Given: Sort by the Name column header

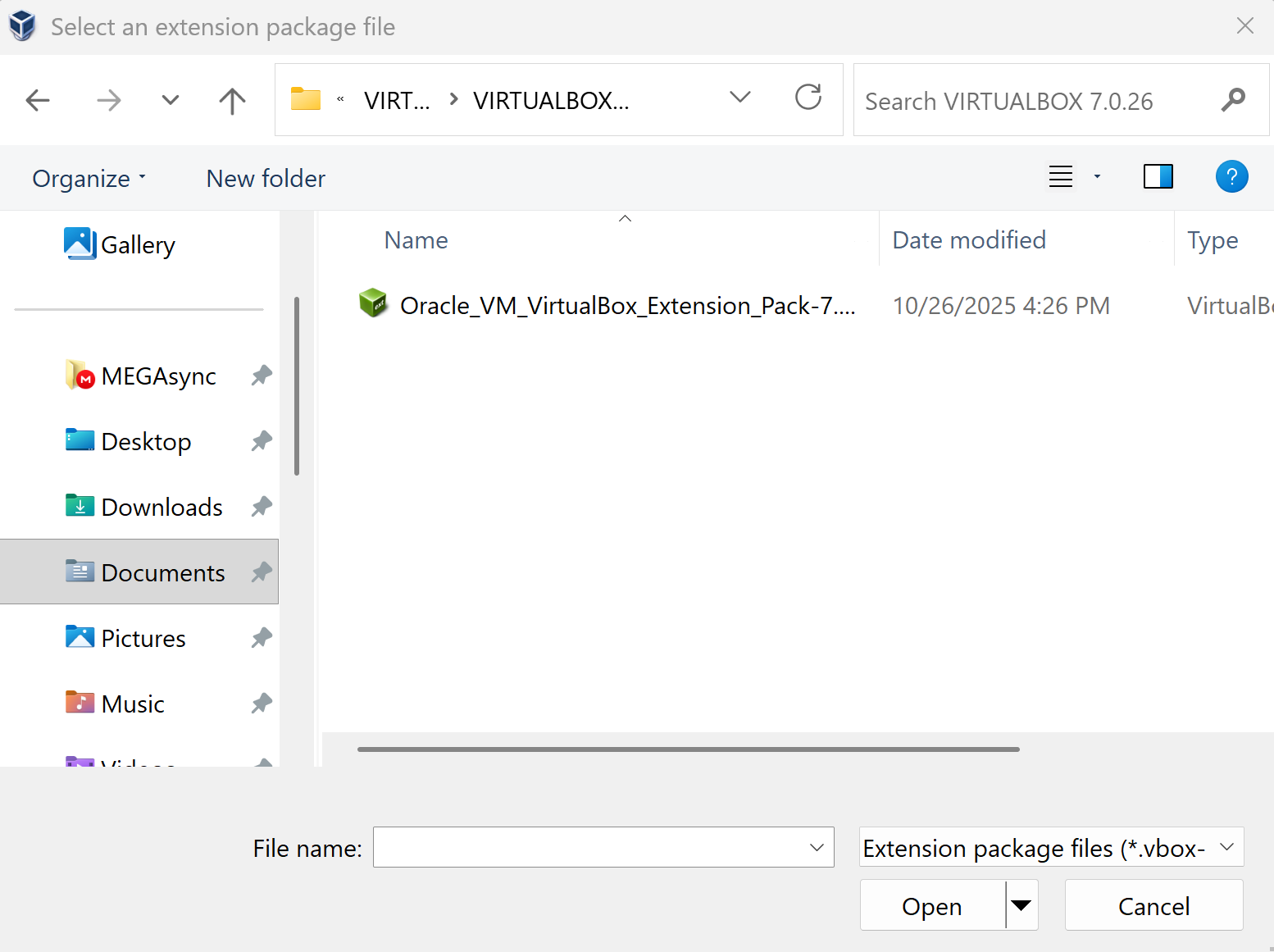Looking at the screenshot, I should [x=416, y=240].
